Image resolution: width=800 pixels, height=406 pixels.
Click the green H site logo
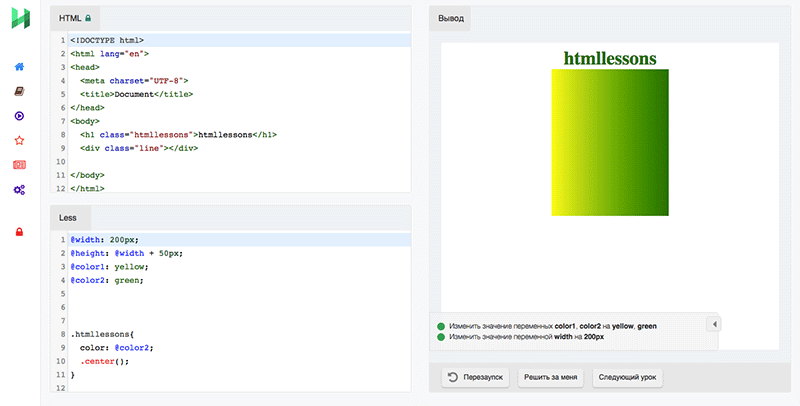[x=19, y=17]
